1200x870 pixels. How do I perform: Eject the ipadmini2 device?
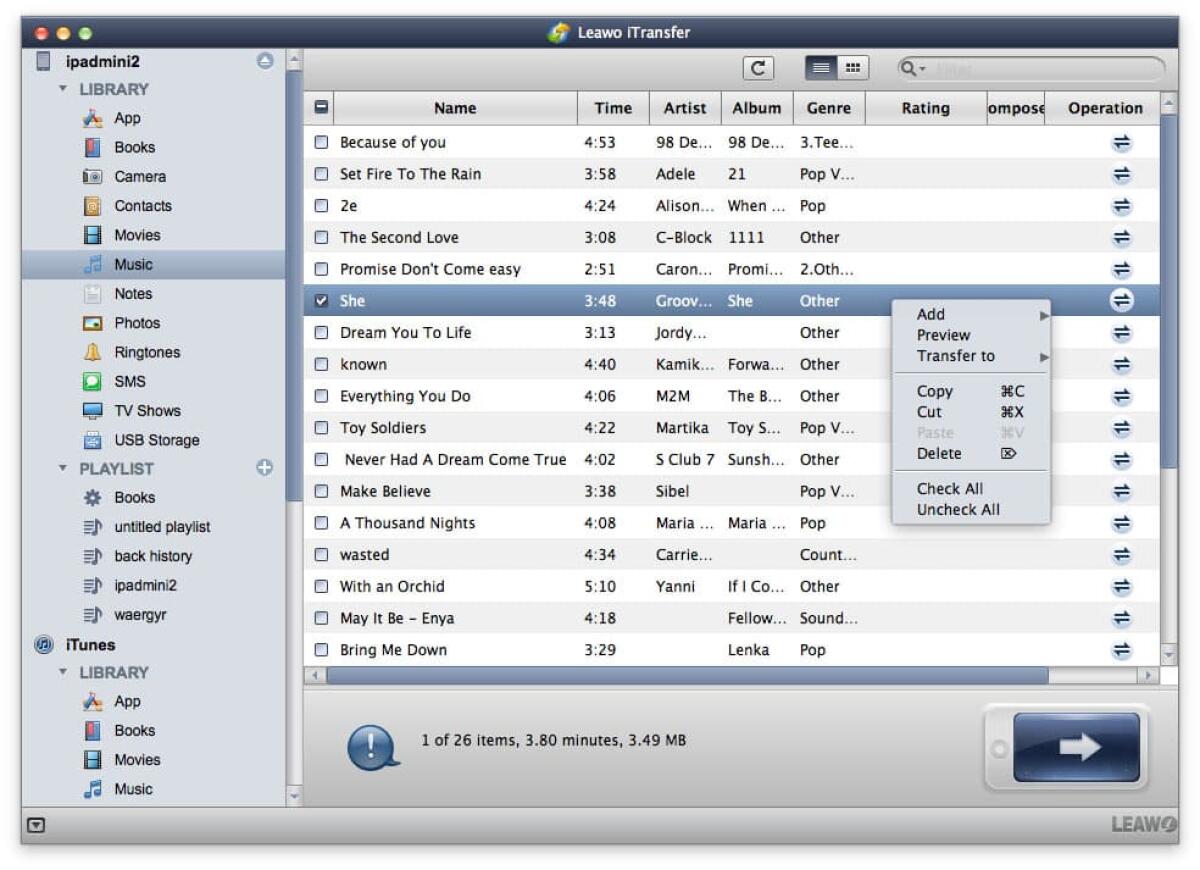coord(264,60)
